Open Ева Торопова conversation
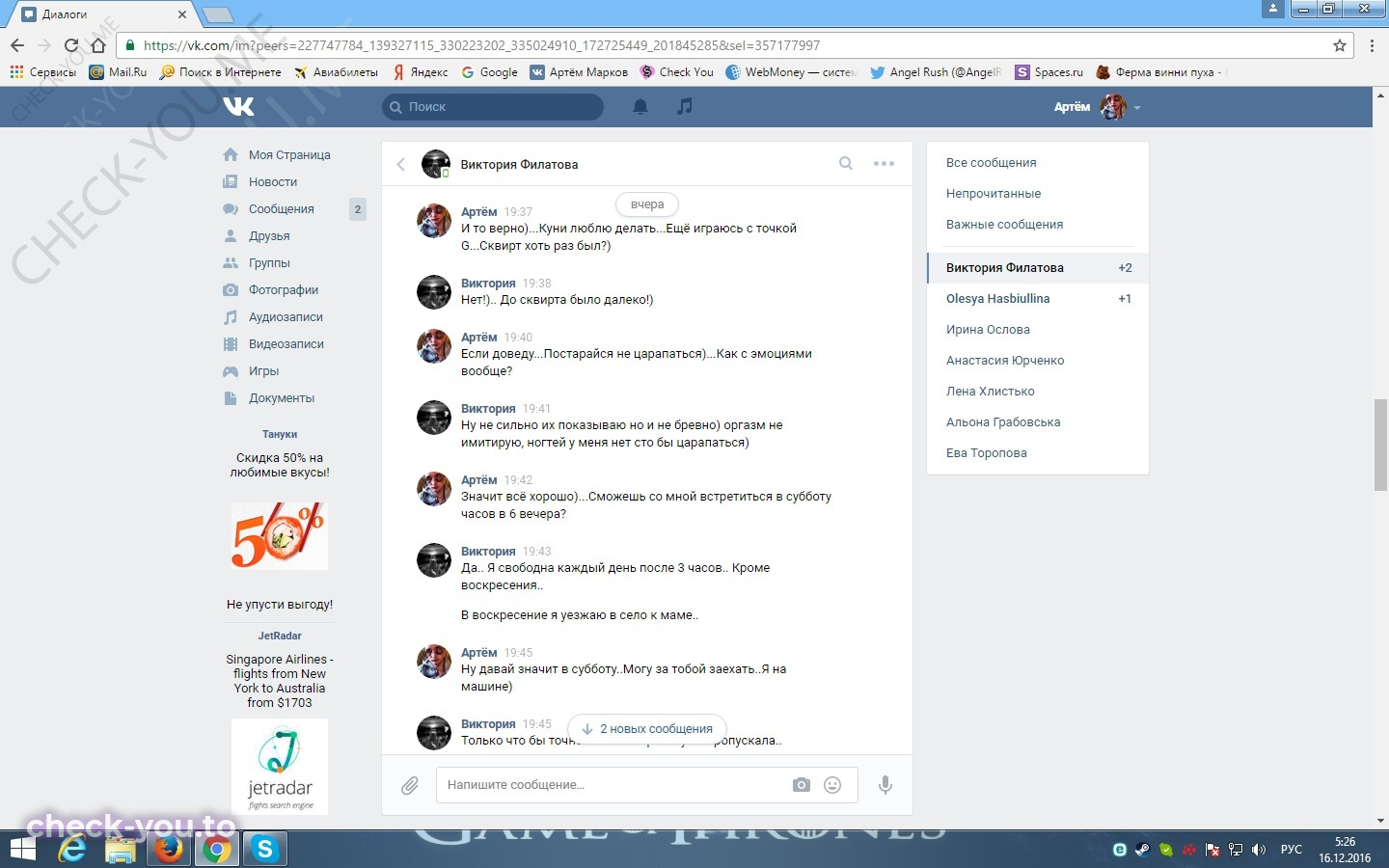Viewport: 1389px width, 868px height. click(1038, 453)
